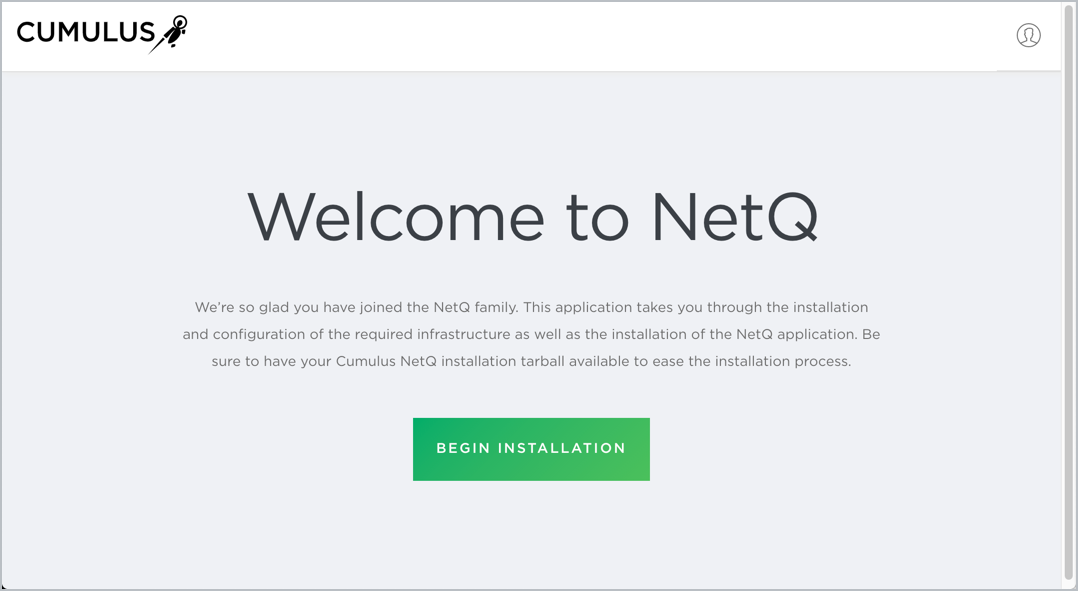The image size is (1078, 591).
Task: Click the phrase "NetQ family" in the paragraph
Action: pos(476,307)
